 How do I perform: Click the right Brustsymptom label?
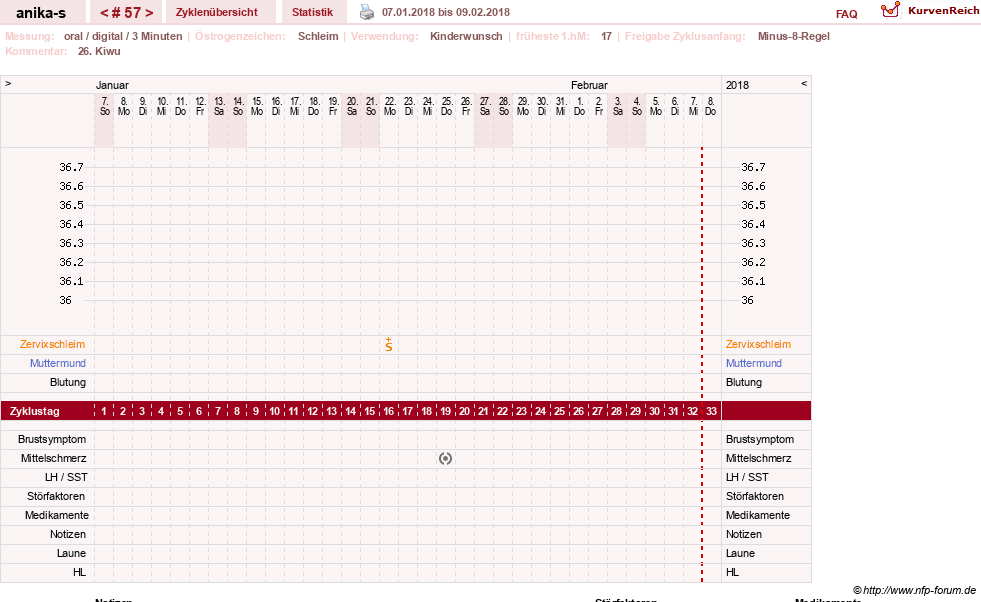pos(760,439)
